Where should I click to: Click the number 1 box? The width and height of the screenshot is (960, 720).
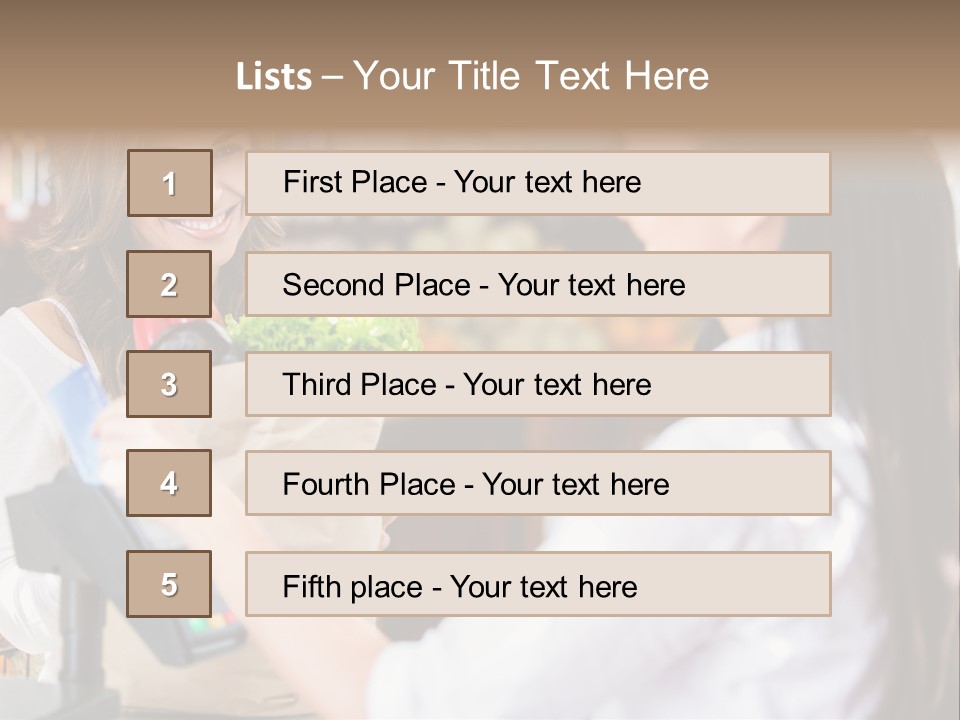(169, 183)
